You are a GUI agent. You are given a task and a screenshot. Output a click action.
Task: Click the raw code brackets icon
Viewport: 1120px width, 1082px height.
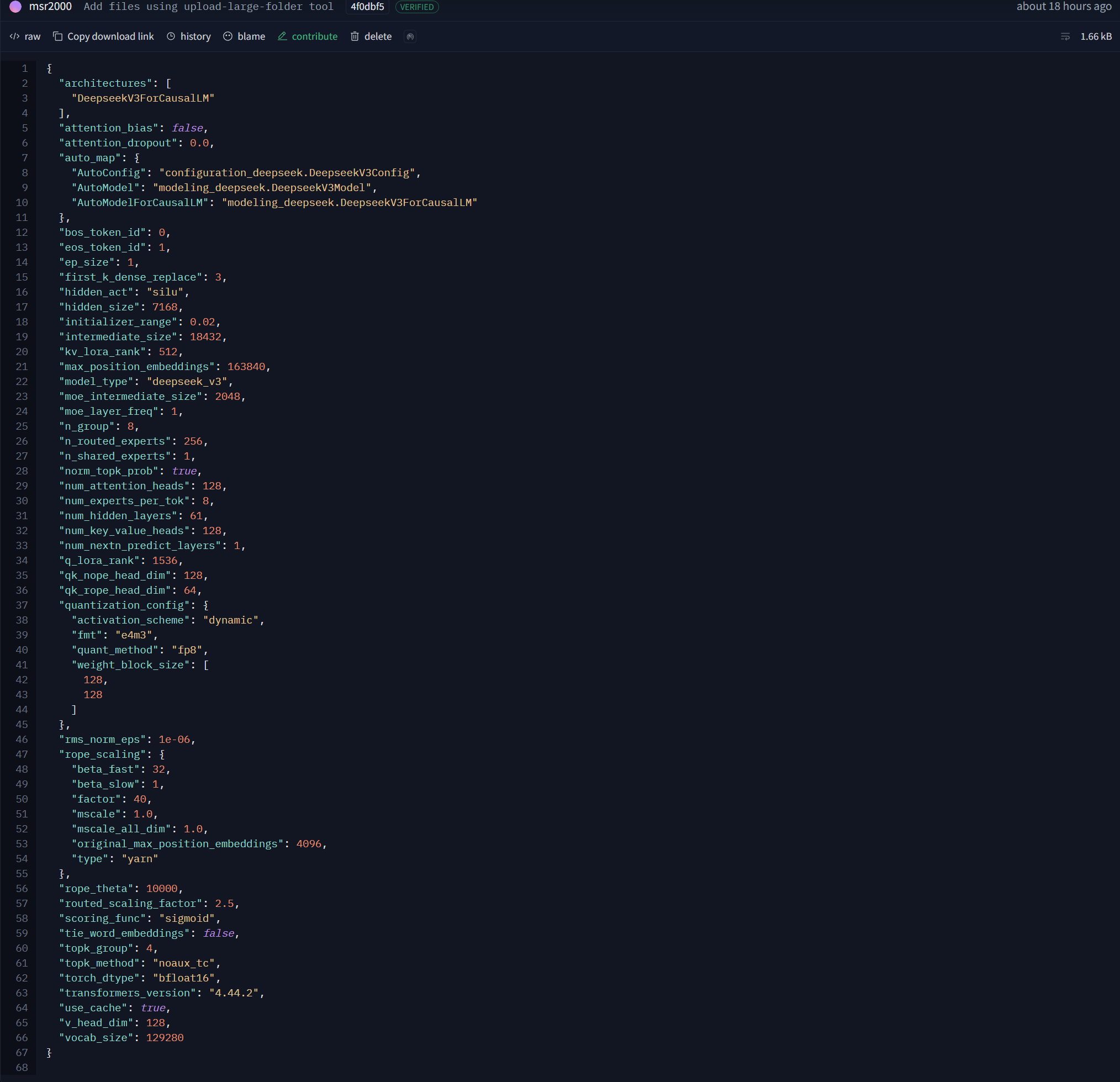14,36
